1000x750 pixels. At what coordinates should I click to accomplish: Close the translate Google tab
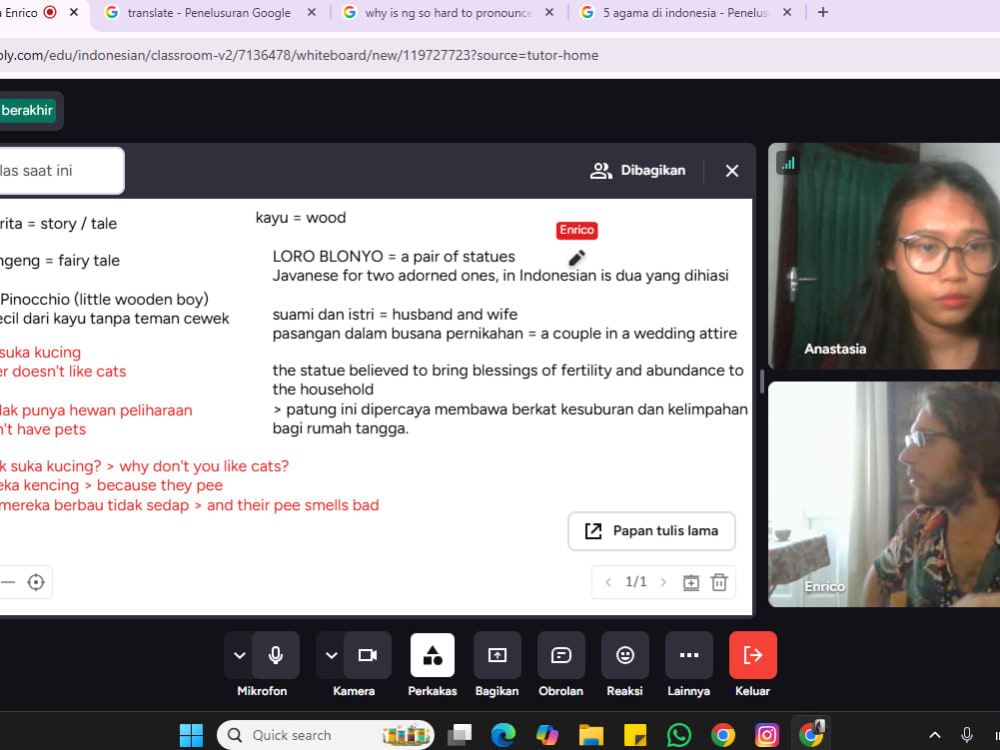(311, 12)
